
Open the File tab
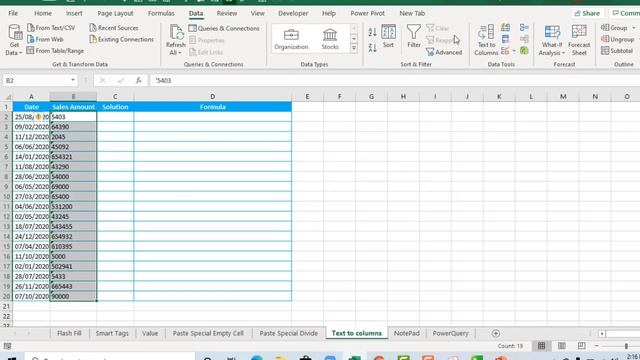[x=13, y=13]
